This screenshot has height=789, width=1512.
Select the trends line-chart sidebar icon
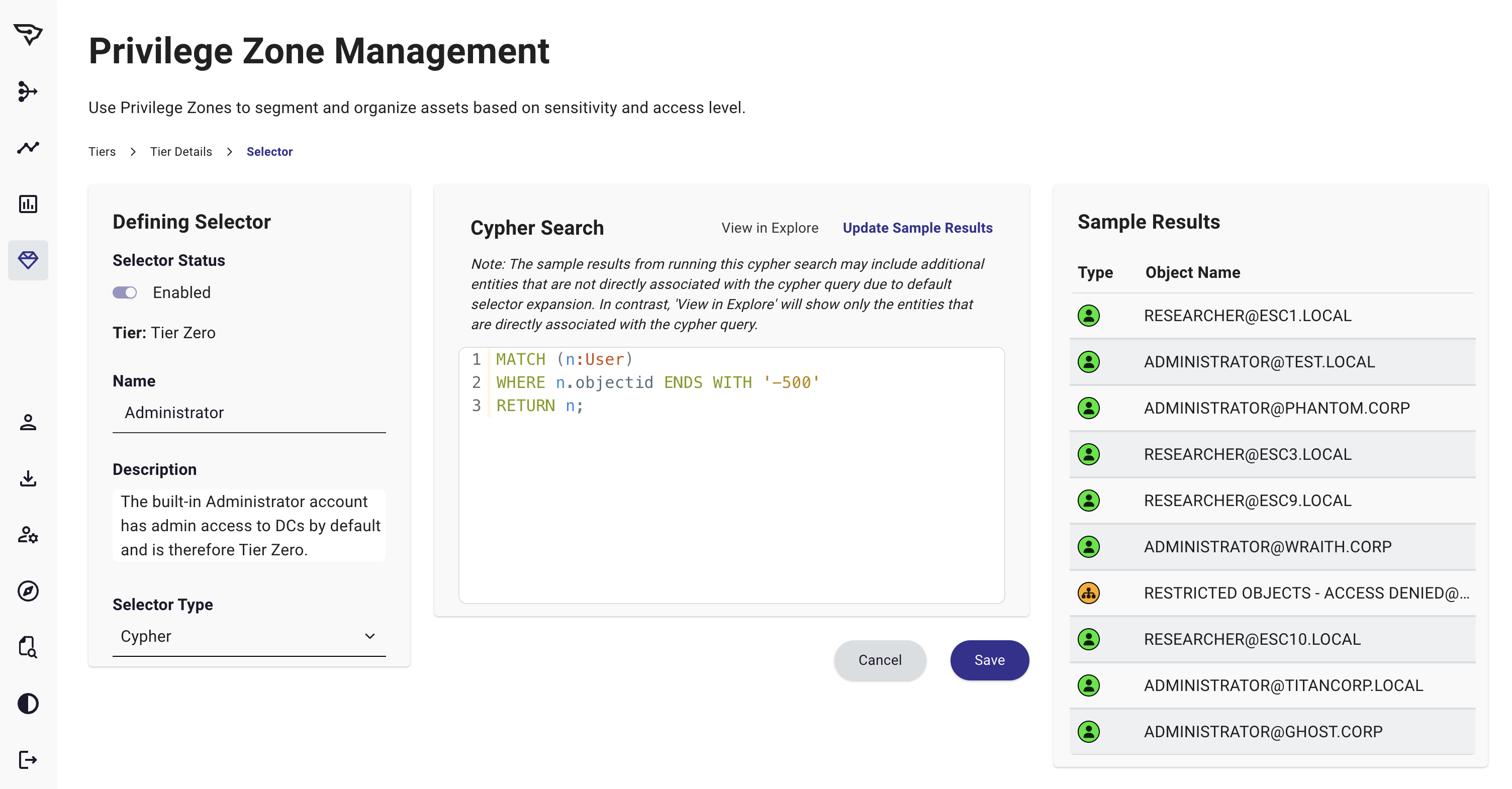(28, 148)
